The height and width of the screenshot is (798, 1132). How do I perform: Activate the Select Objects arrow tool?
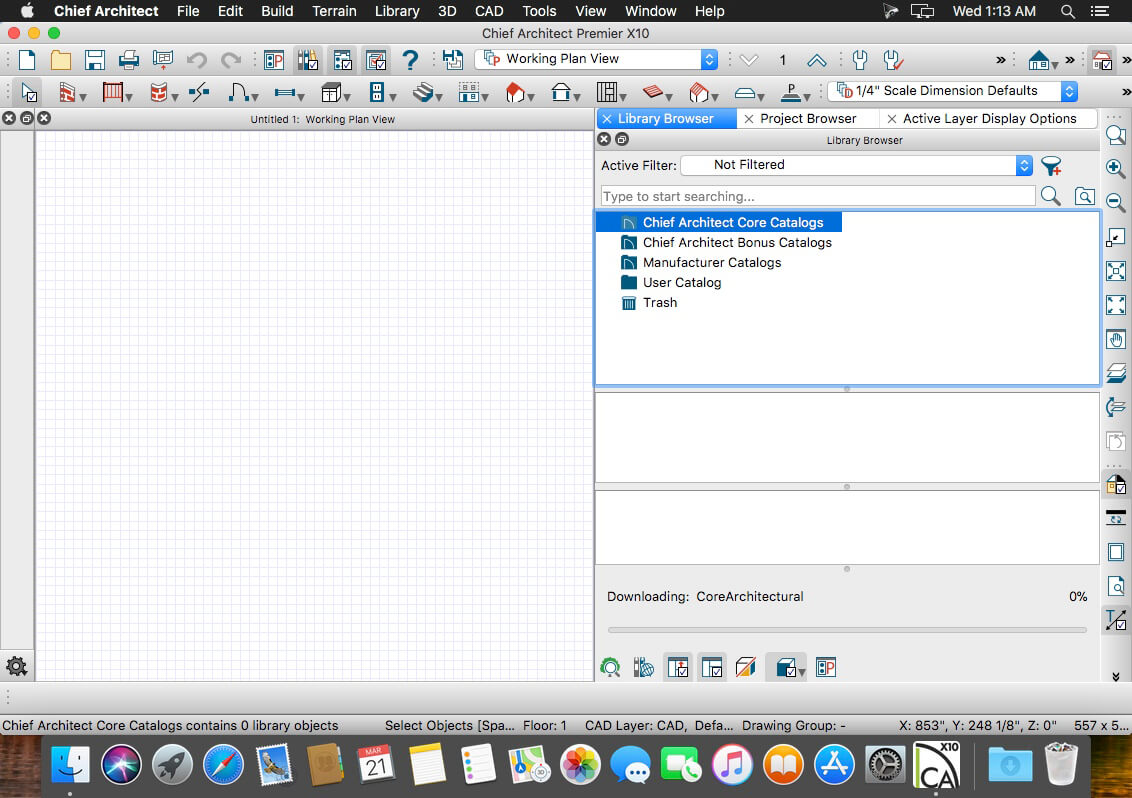(x=29, y=92)
